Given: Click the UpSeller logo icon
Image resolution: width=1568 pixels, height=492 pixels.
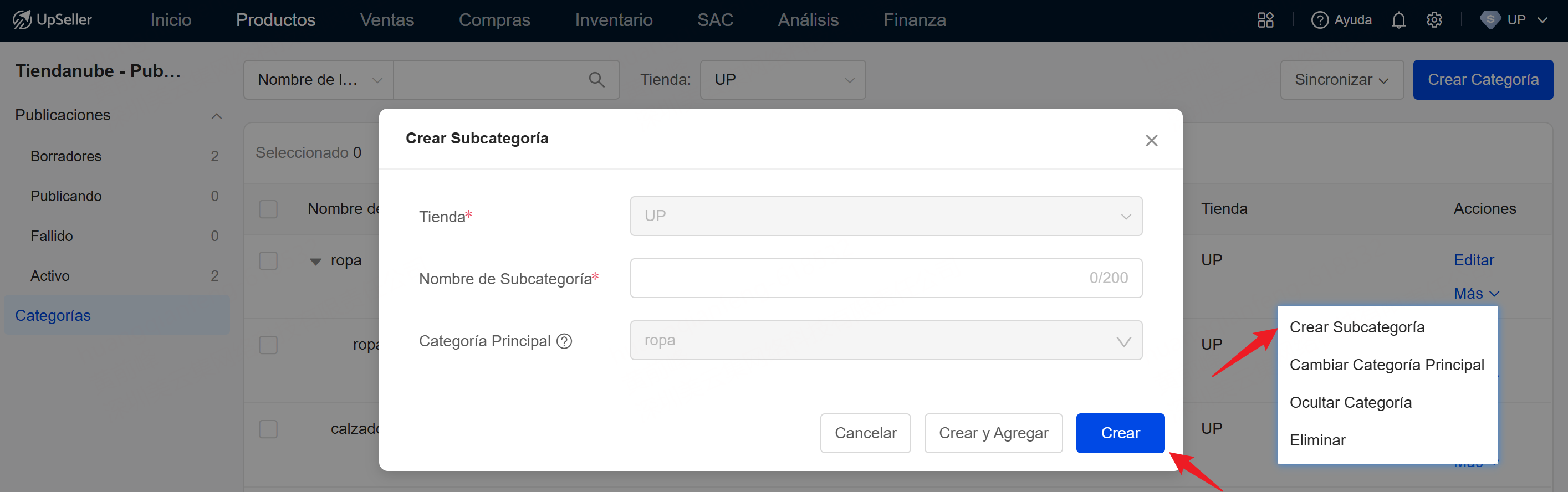Looking at the screenshot, I should click(x=22, y=20).
